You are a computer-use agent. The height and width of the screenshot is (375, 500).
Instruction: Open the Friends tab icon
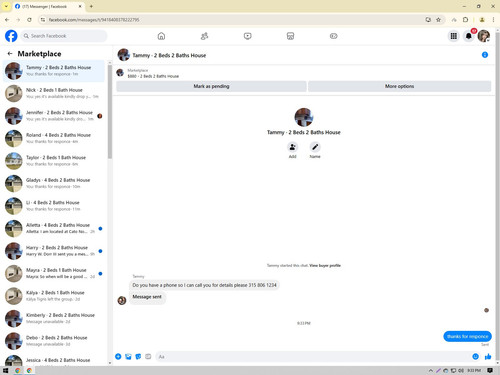(204, 36)
